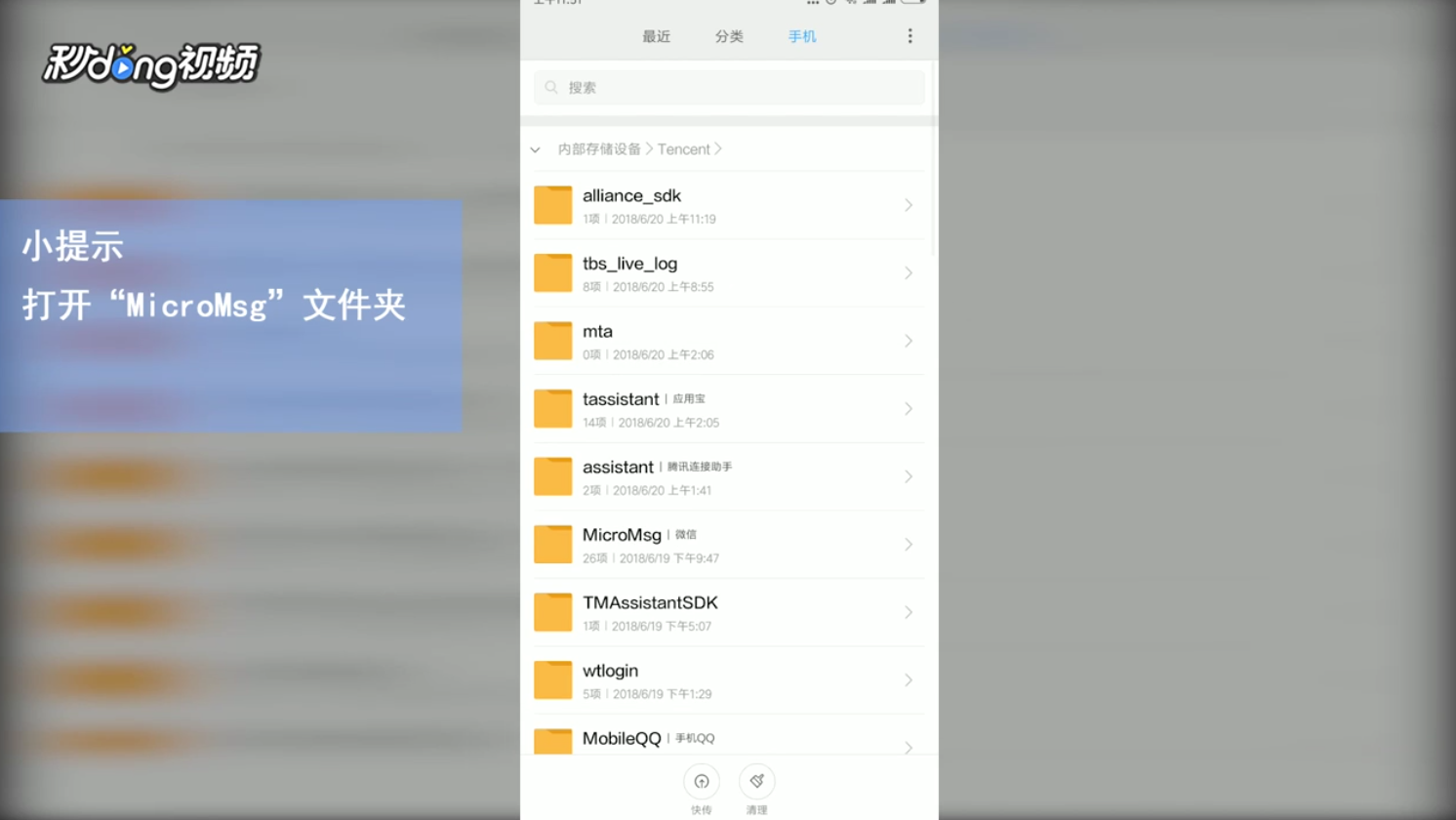Focus the 搜索 search field
The height and width of the screenshot is (820, 1456).
click(729, 87)
